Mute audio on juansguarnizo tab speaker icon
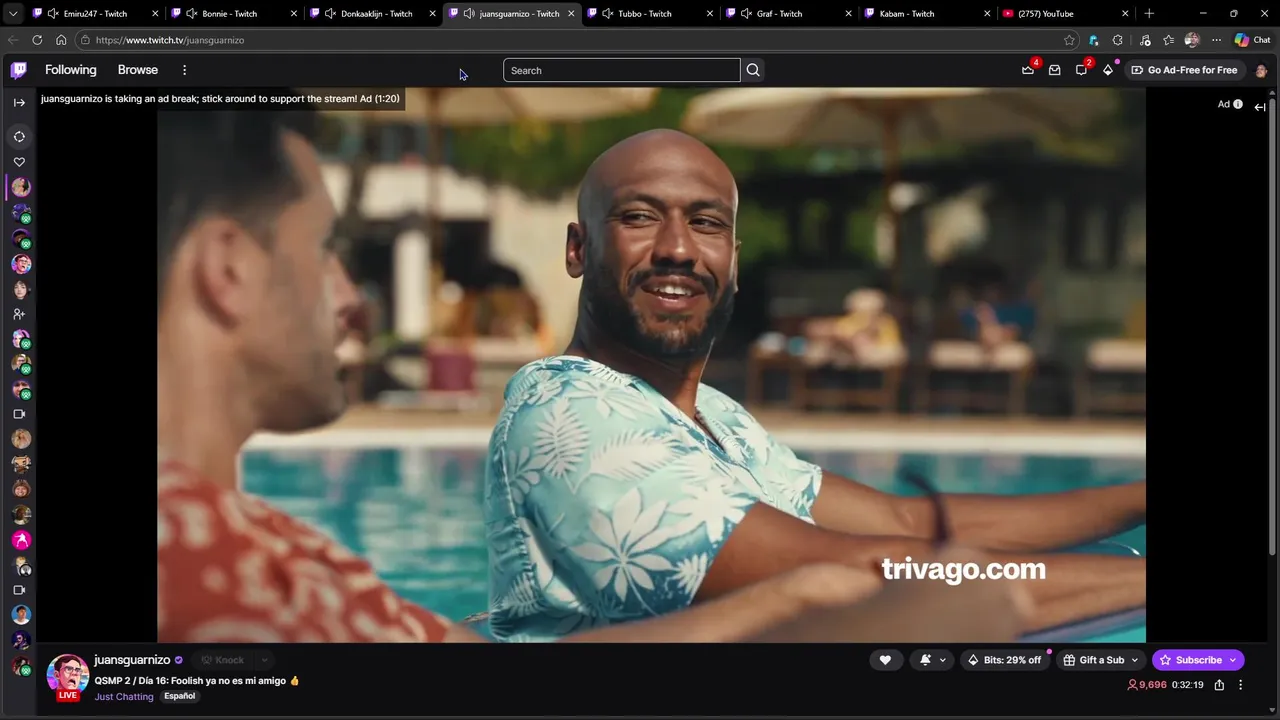The image size is (1280, 720). click(469, 14)
